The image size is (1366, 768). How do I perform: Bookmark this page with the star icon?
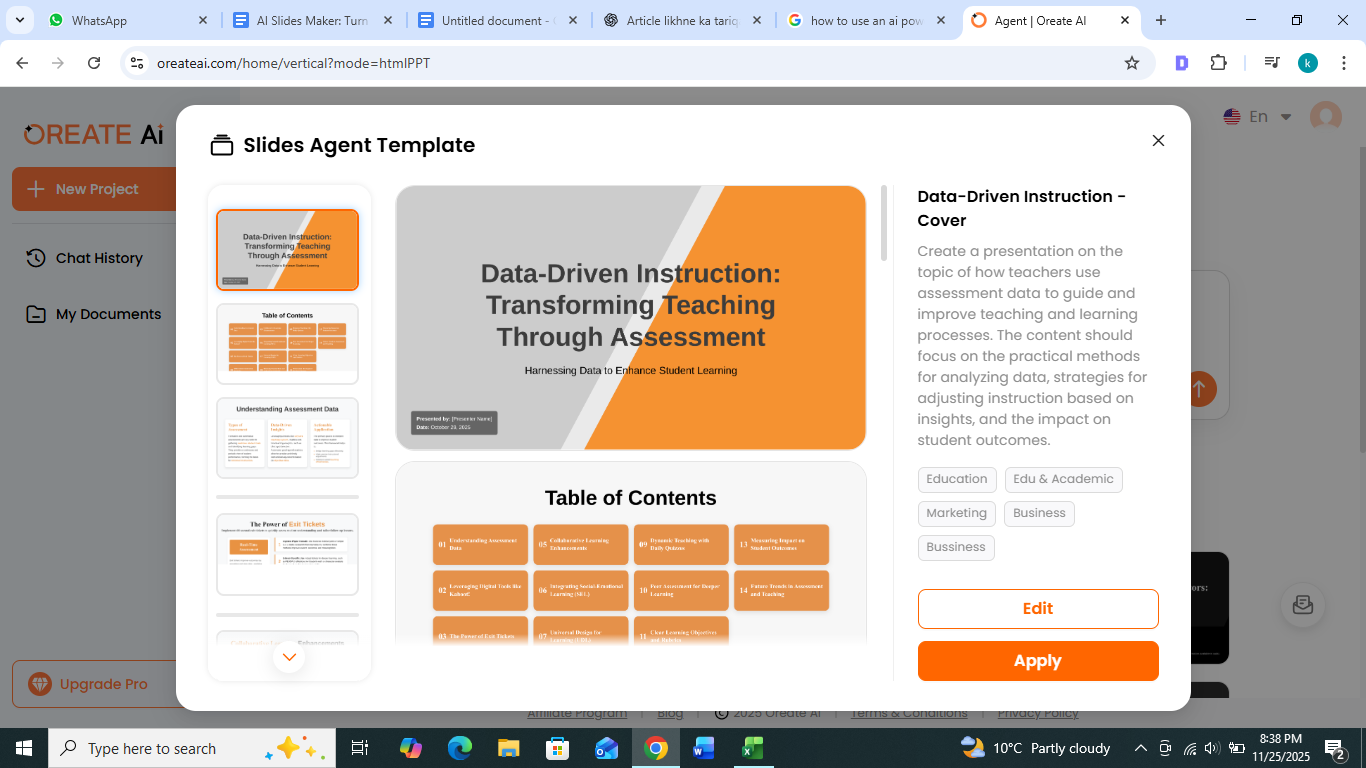click(1132, 63)
